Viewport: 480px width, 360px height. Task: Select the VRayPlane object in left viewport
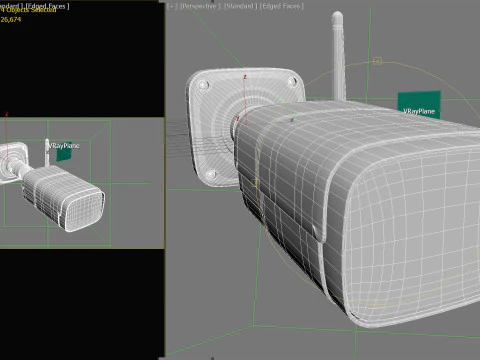(x=64, y=153)
